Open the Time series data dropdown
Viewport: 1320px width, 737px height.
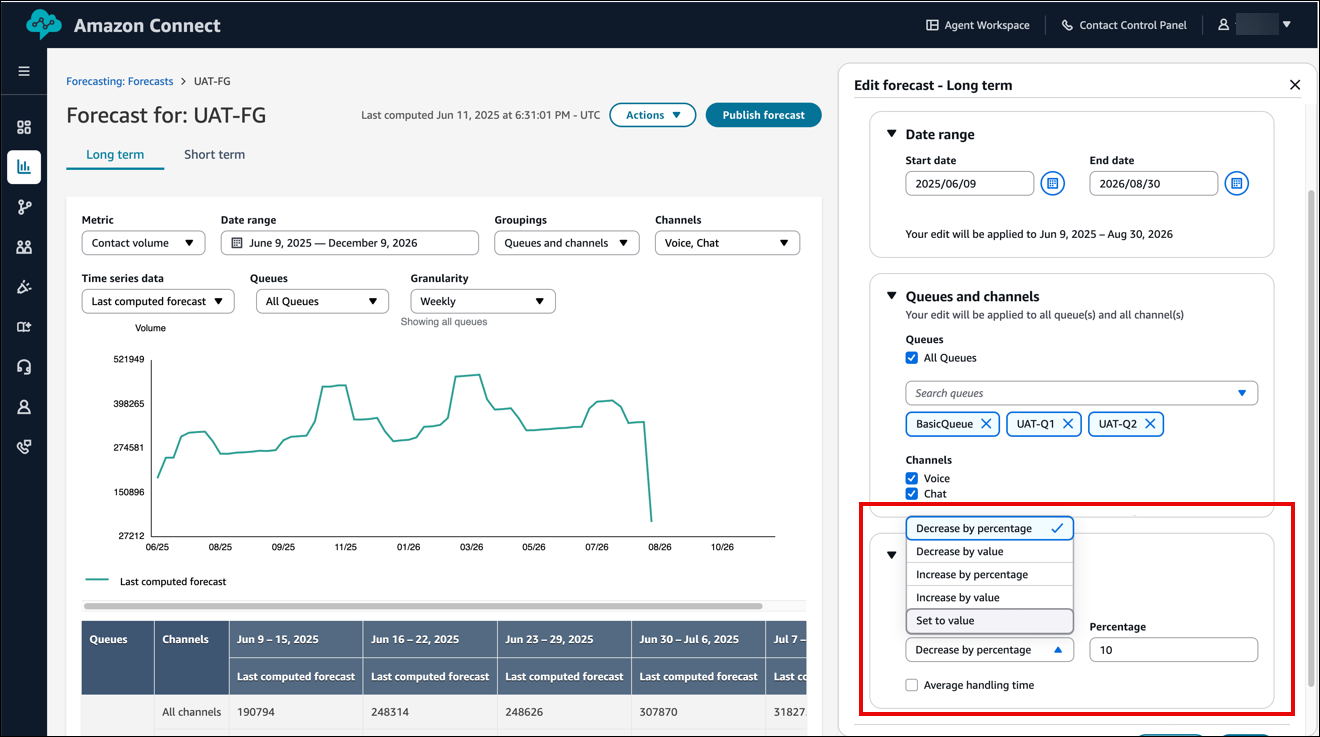coord(157,300)
